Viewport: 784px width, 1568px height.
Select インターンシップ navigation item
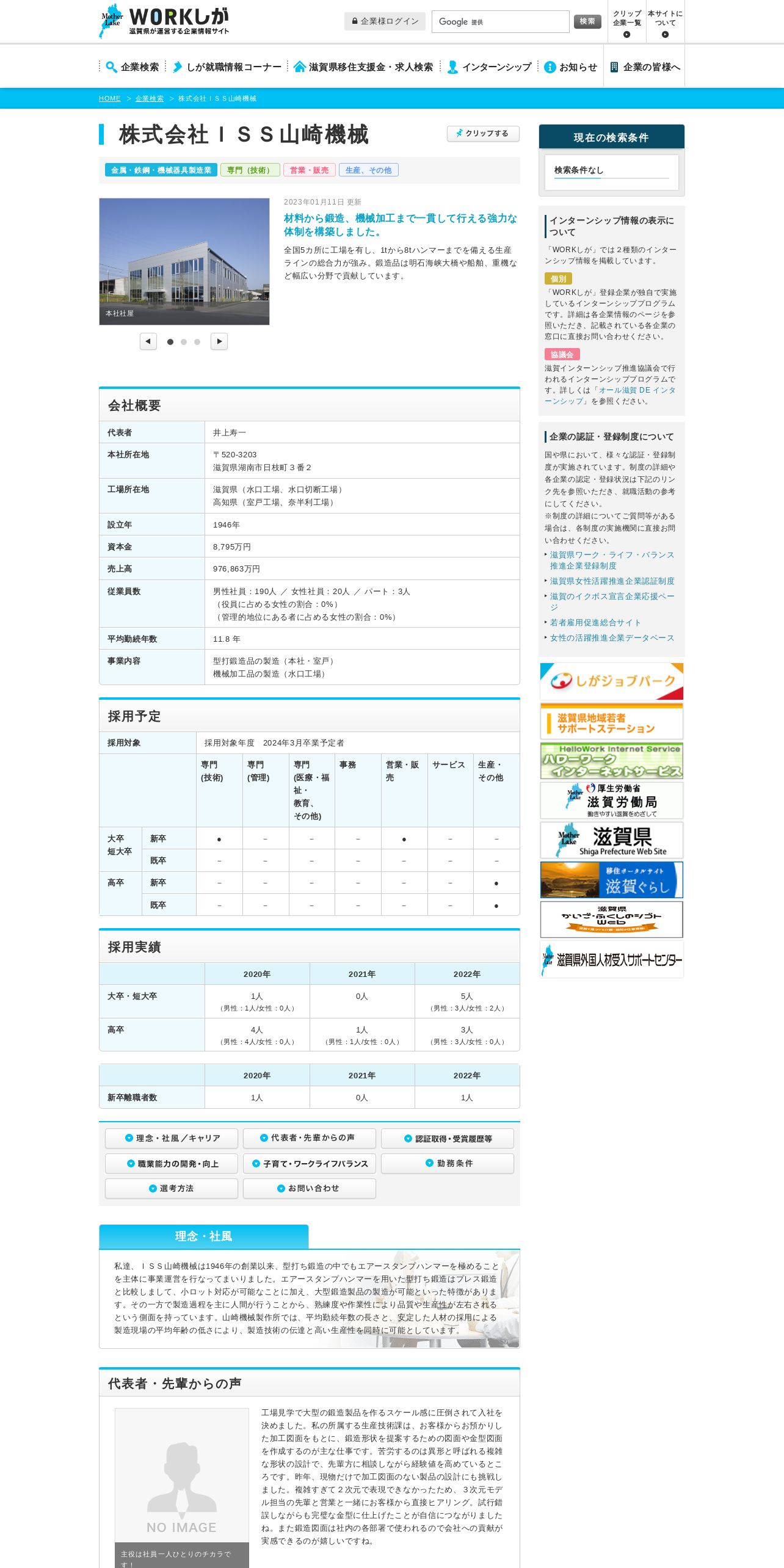point(490,67)
